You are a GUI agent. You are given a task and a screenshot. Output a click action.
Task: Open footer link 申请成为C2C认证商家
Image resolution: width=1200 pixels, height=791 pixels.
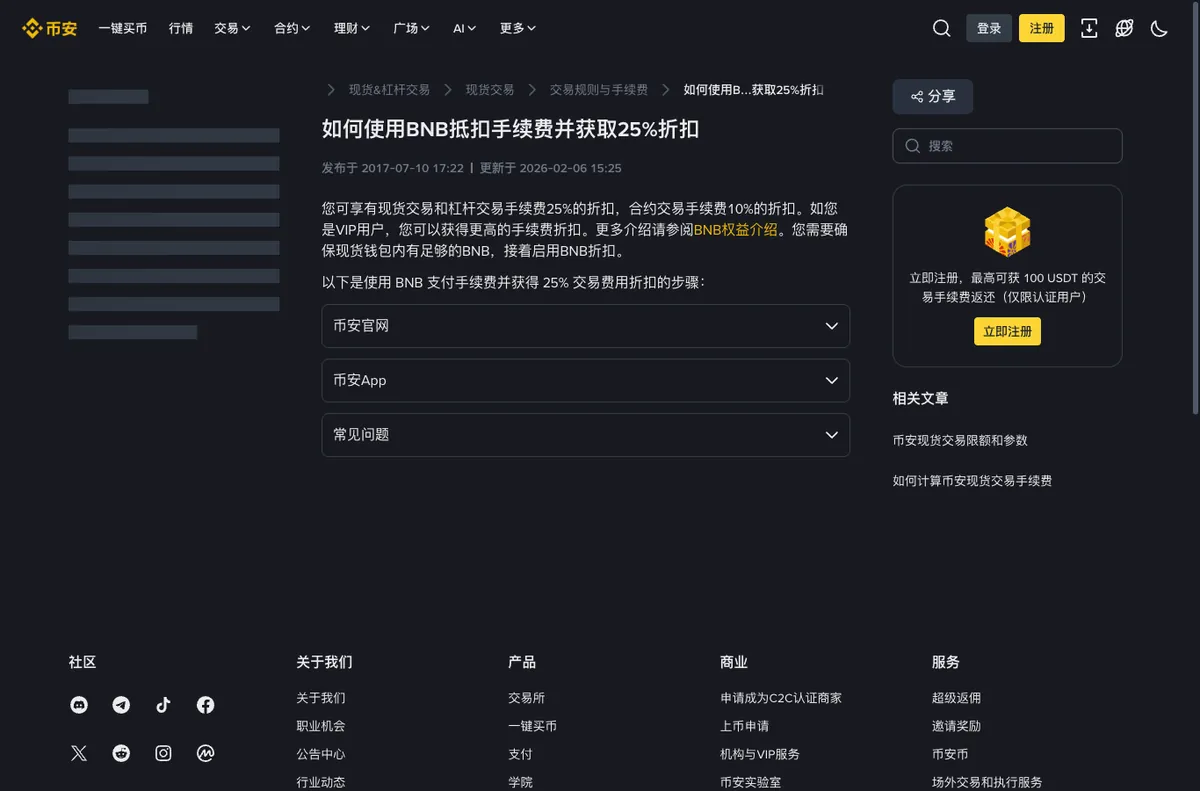coord(781,698)
